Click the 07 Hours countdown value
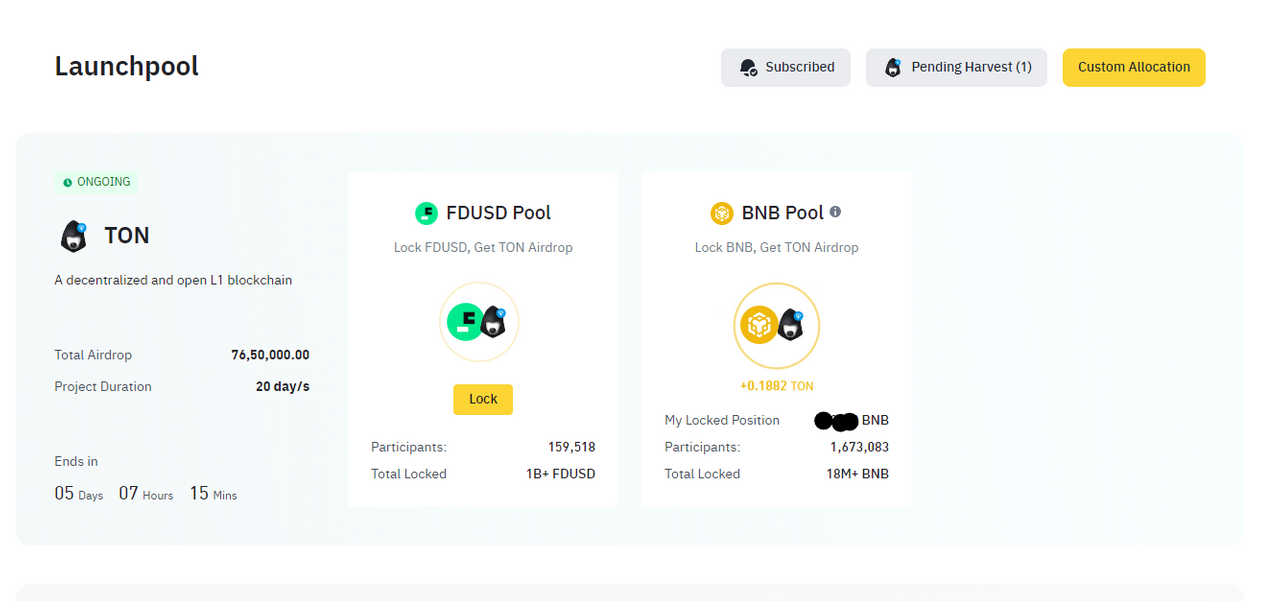The width and height of the screenshot is (1280, 601). [x=146, y=493]
